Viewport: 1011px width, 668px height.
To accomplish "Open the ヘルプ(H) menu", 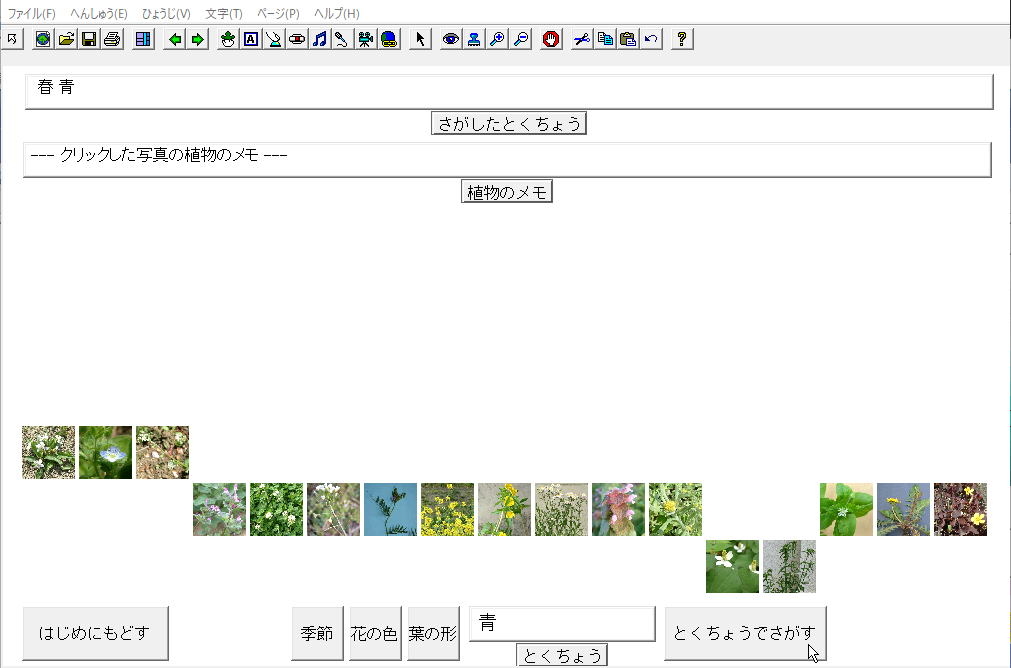I will click(x=336, y=14).
